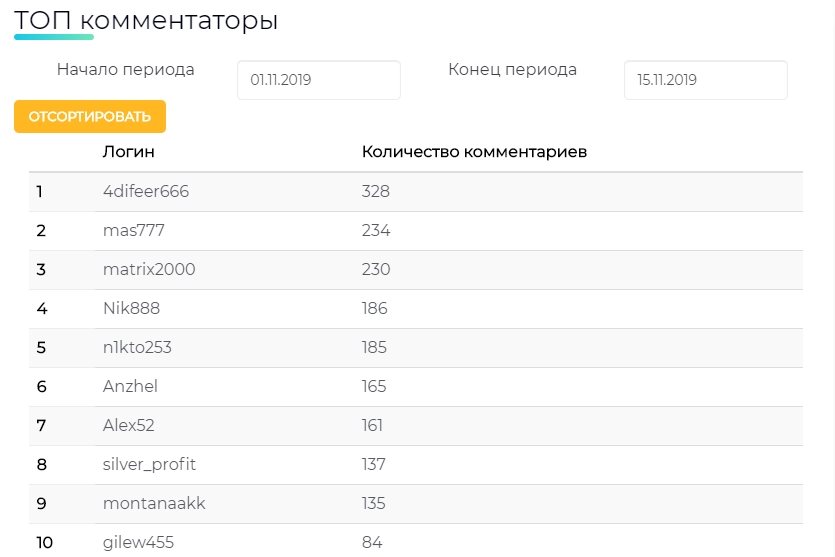Screen dimensions: 835x557
Task: Open user matrix2000 profile
Action: click(x=149, y=269)
